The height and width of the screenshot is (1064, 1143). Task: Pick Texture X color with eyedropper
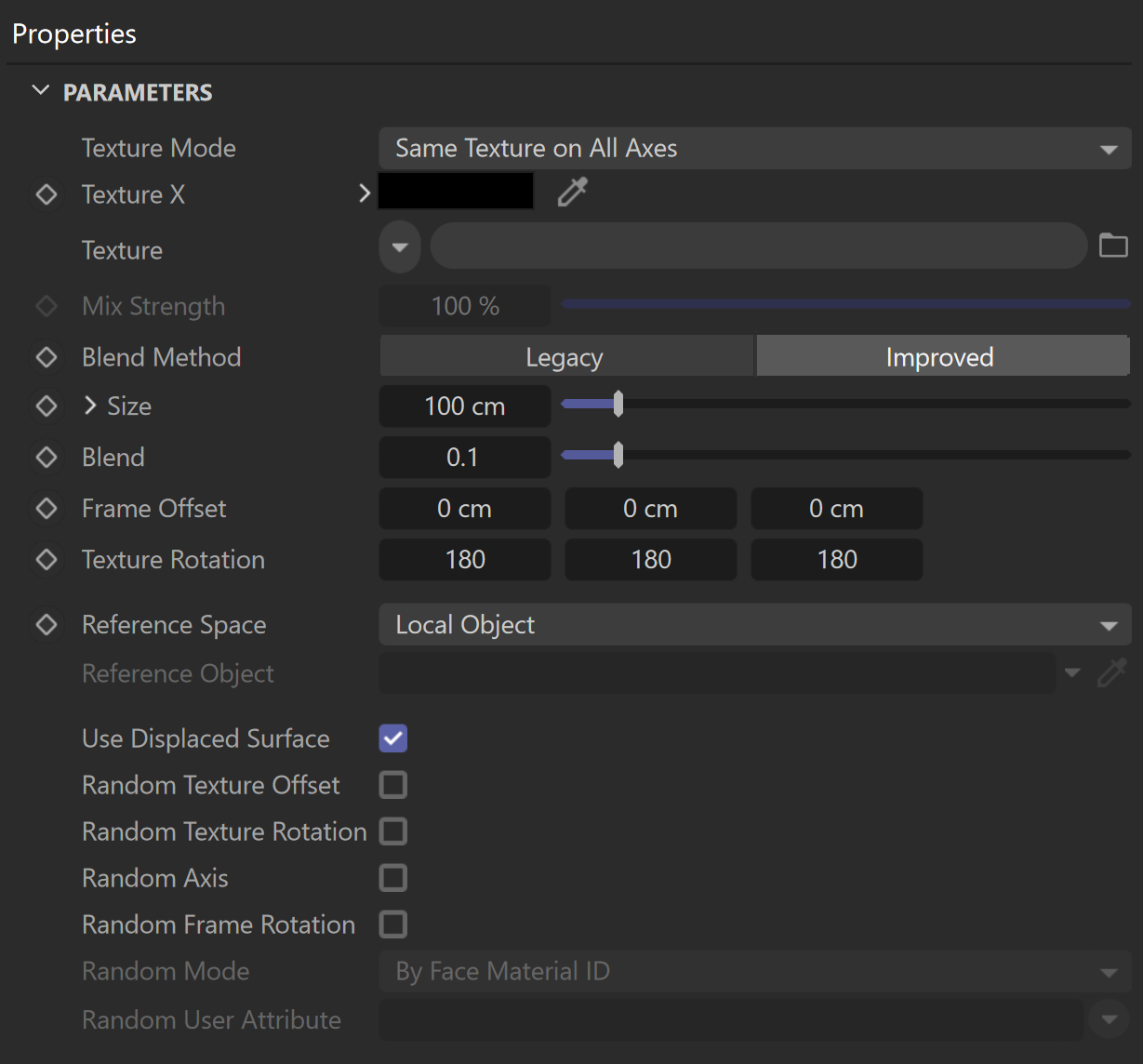coord(572,193)
